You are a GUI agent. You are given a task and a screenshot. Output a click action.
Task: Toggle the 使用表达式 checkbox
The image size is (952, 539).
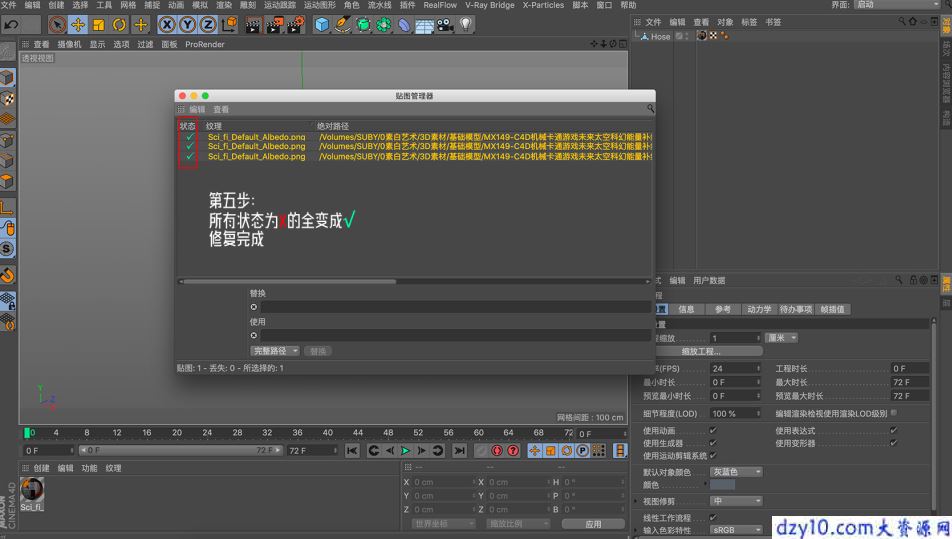pos(894,430)
